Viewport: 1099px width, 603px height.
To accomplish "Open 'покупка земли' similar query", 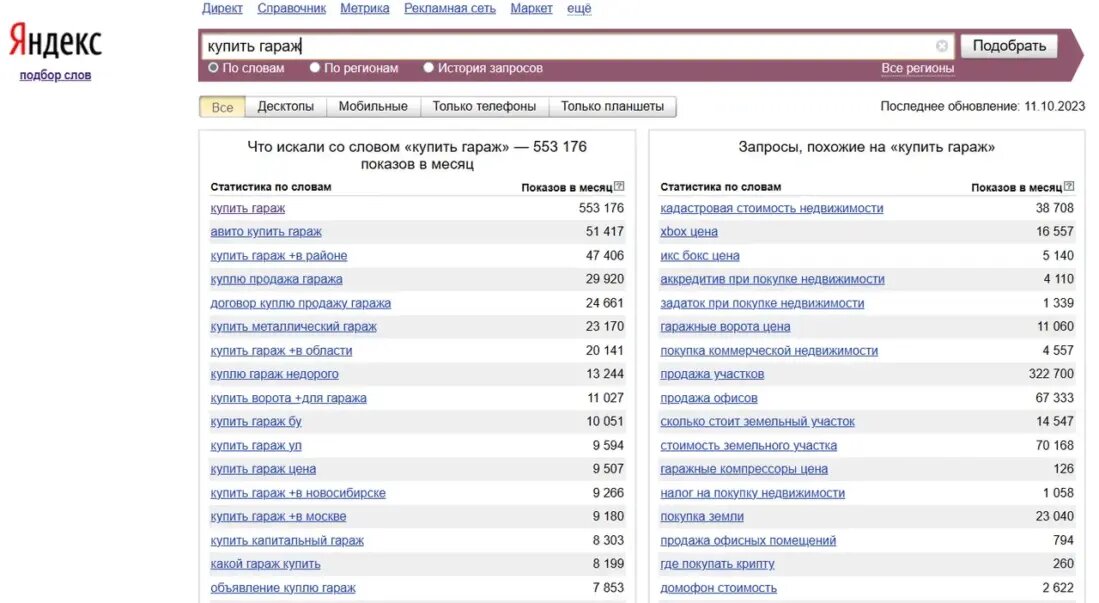I will (702, 517).
